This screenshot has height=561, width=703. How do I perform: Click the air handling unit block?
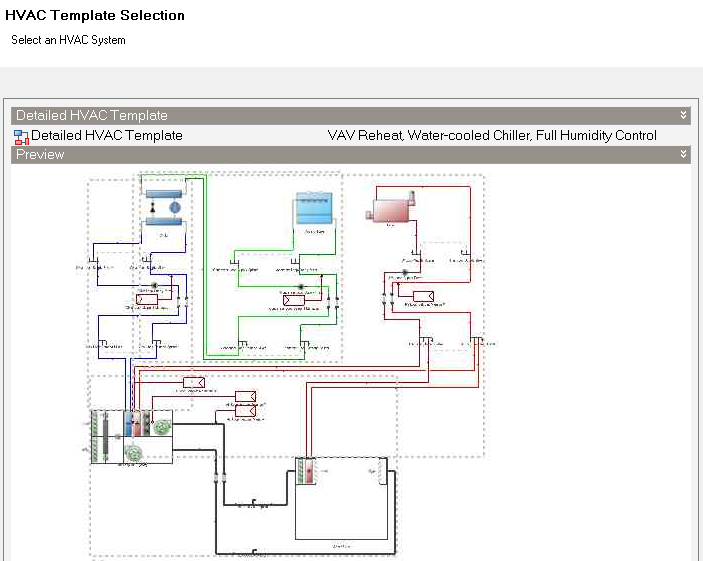(x=131, y=436)
